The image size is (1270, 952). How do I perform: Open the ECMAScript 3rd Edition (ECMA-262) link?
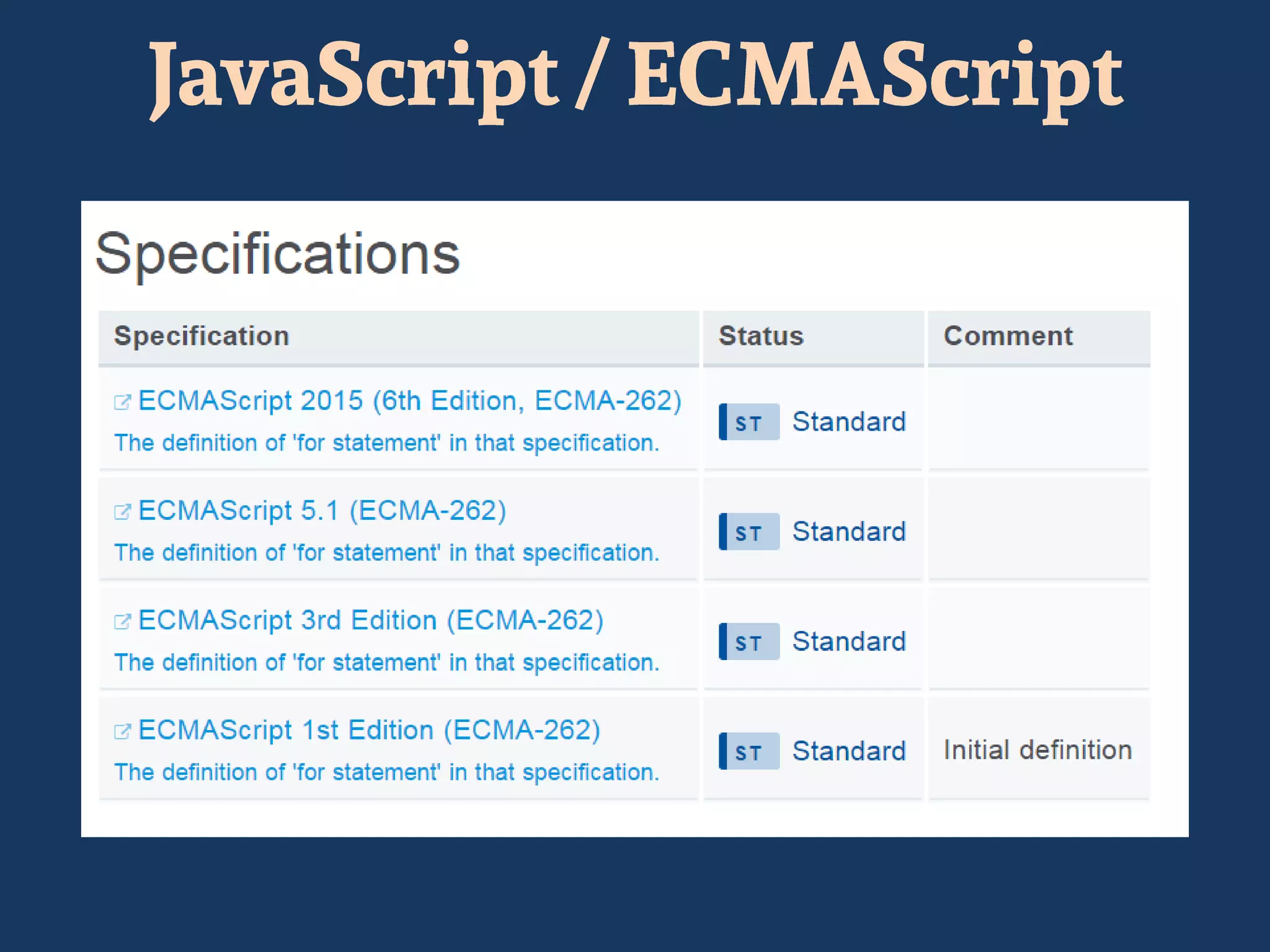(x=370, y=620)
